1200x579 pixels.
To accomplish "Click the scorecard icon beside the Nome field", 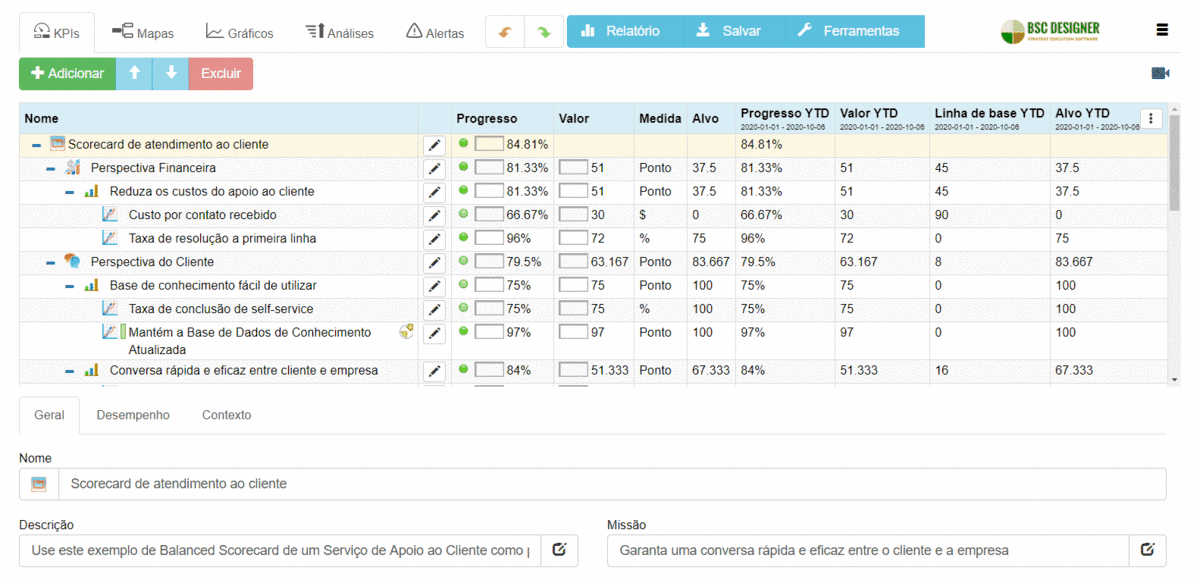I will pos(38,484).
